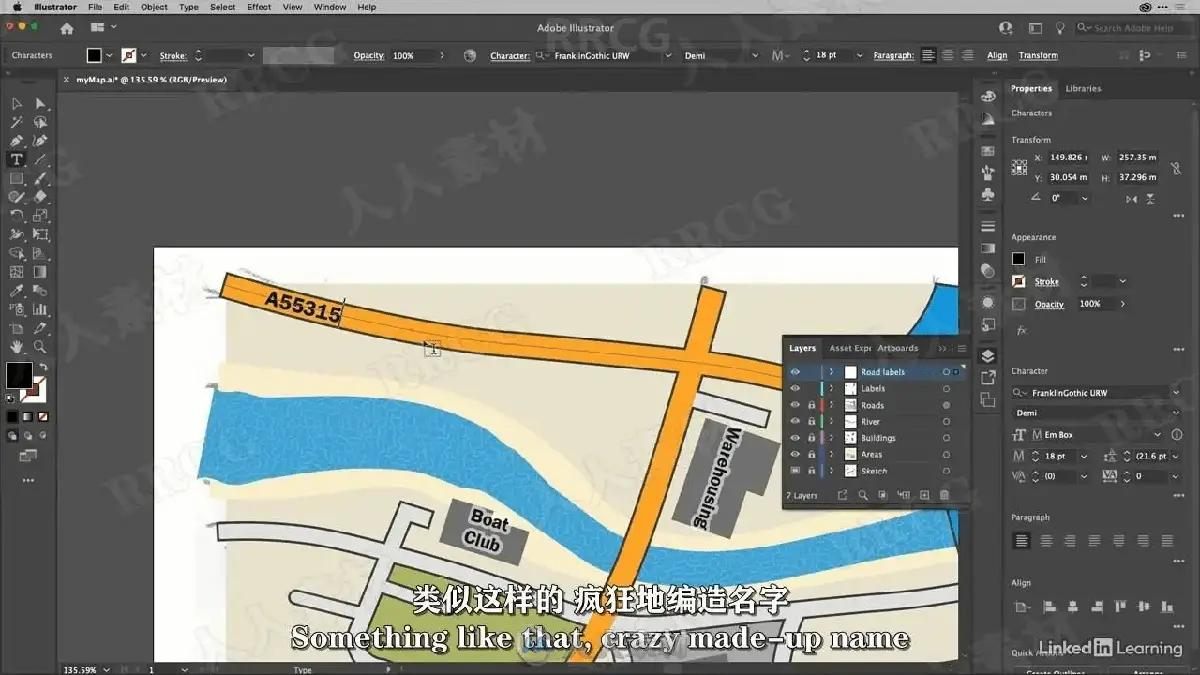
Task: Hide the Road labels layer
Action: (795, 372)
